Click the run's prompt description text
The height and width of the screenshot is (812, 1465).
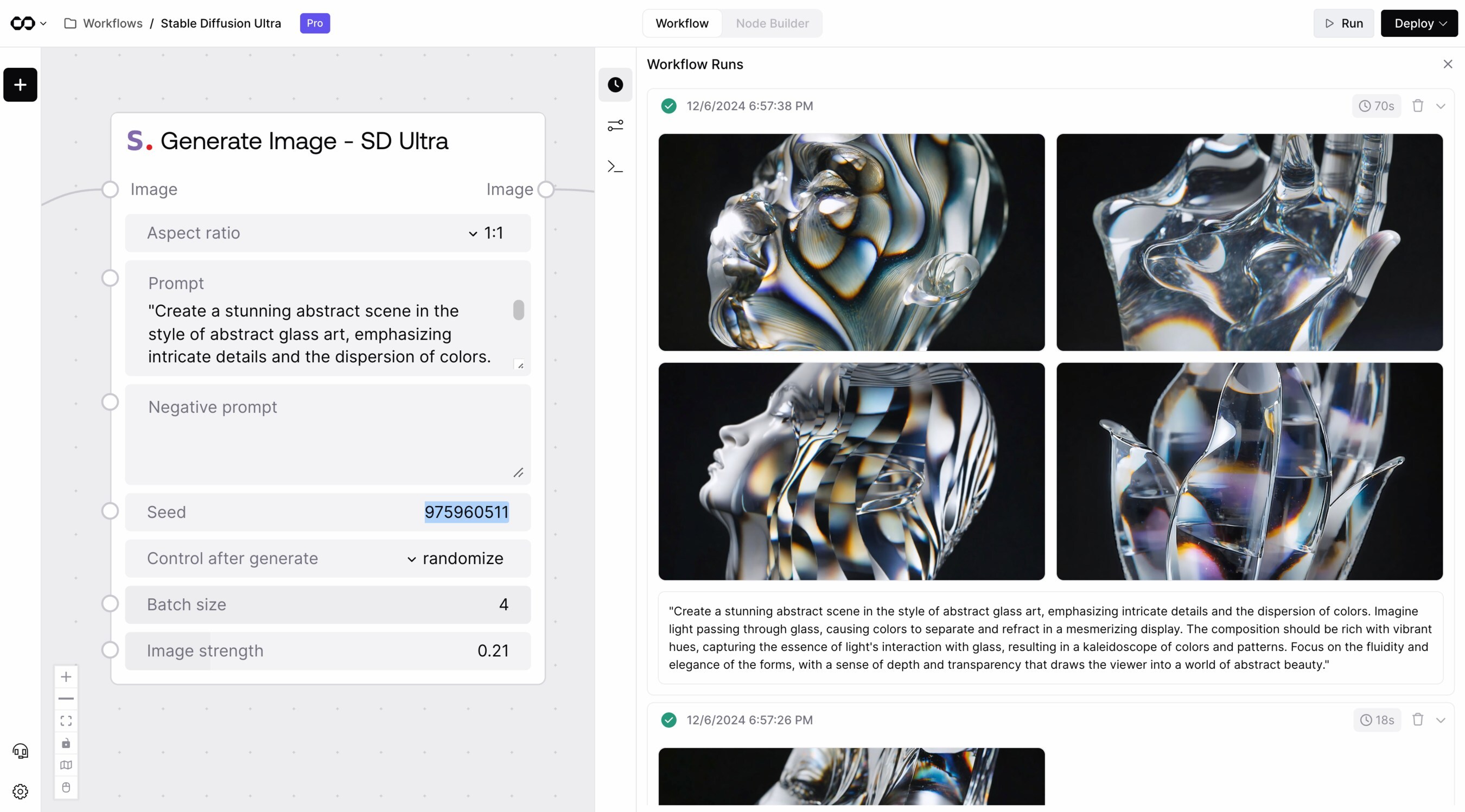point(1050,638)
